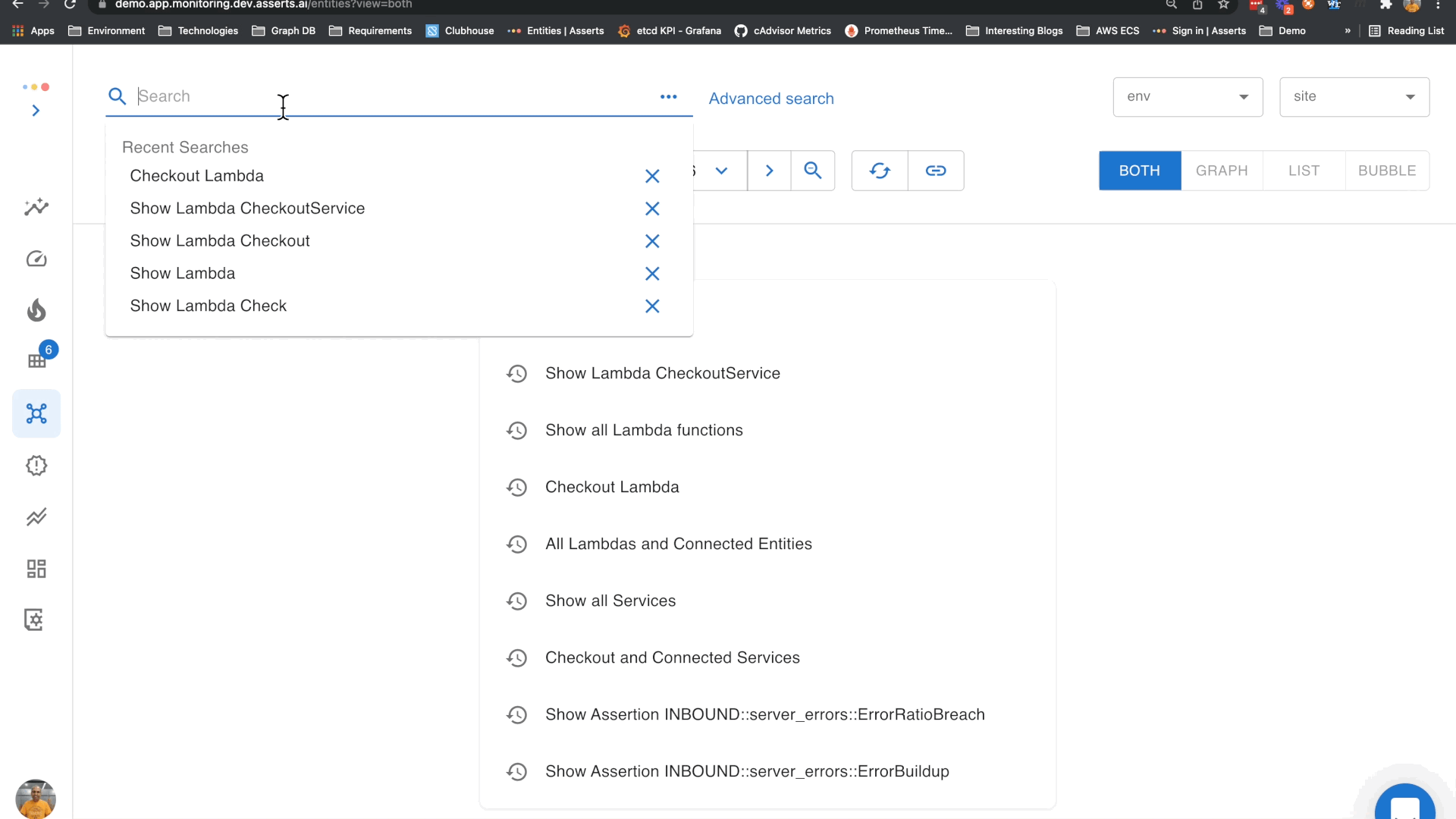Screen dimensions: 1456x819
Task: Choose recent search Checkout Lambda
Action: click(x=197, y=176)
